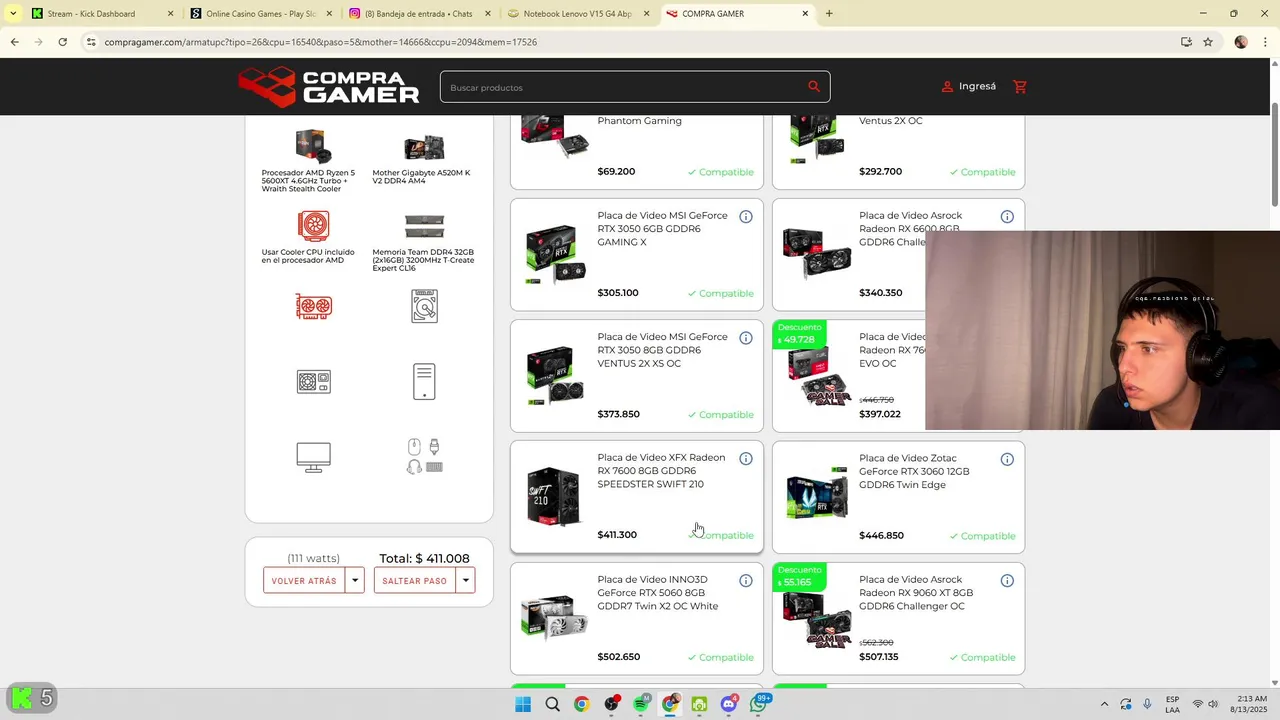This screenshot has height=720, width=1280.
Task: Click Ingresá login link
Action: tap(977, 87)
